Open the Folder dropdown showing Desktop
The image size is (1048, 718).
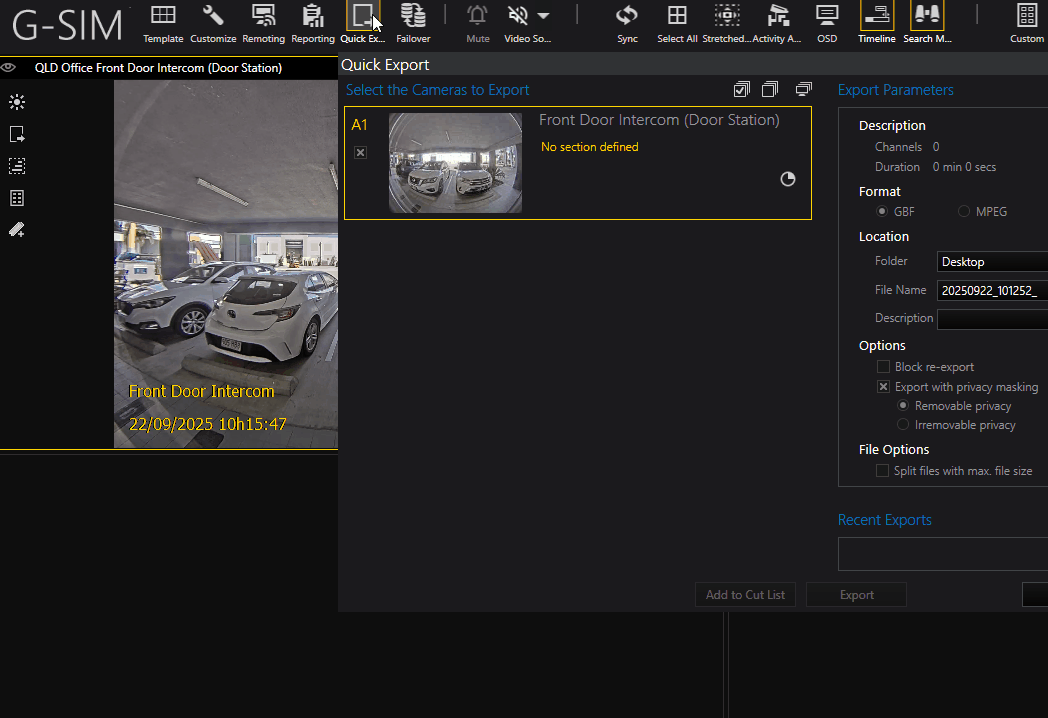(x=992, y=262)
